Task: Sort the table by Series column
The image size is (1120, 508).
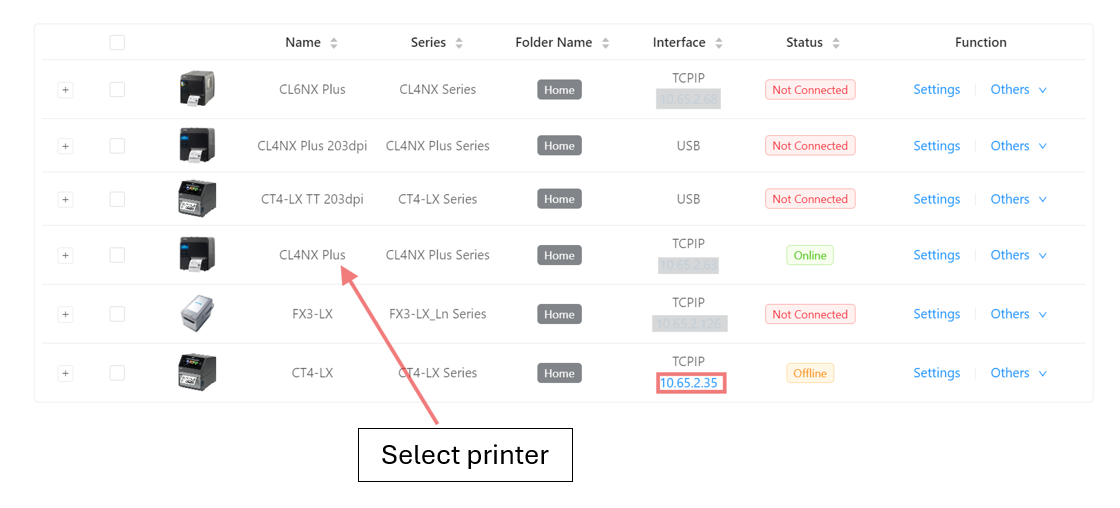Action: click(x=459, y=43)
